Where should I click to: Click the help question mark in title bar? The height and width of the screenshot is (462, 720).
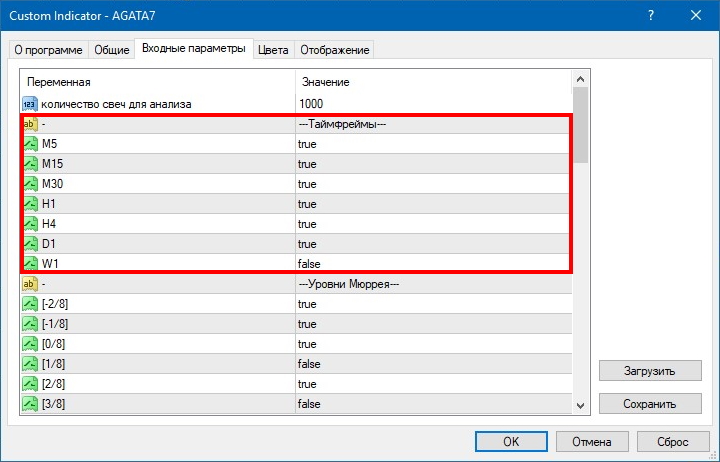coord(650,15)
